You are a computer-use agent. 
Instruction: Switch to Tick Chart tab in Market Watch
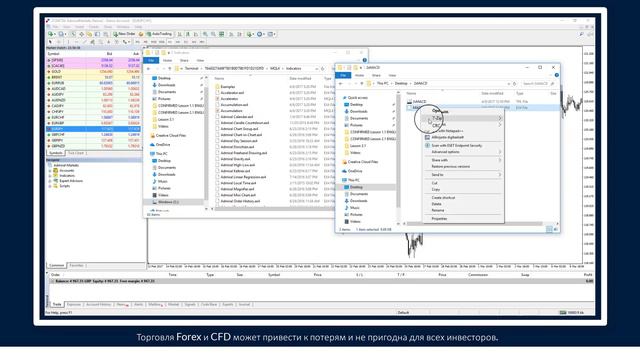point(76,153)
